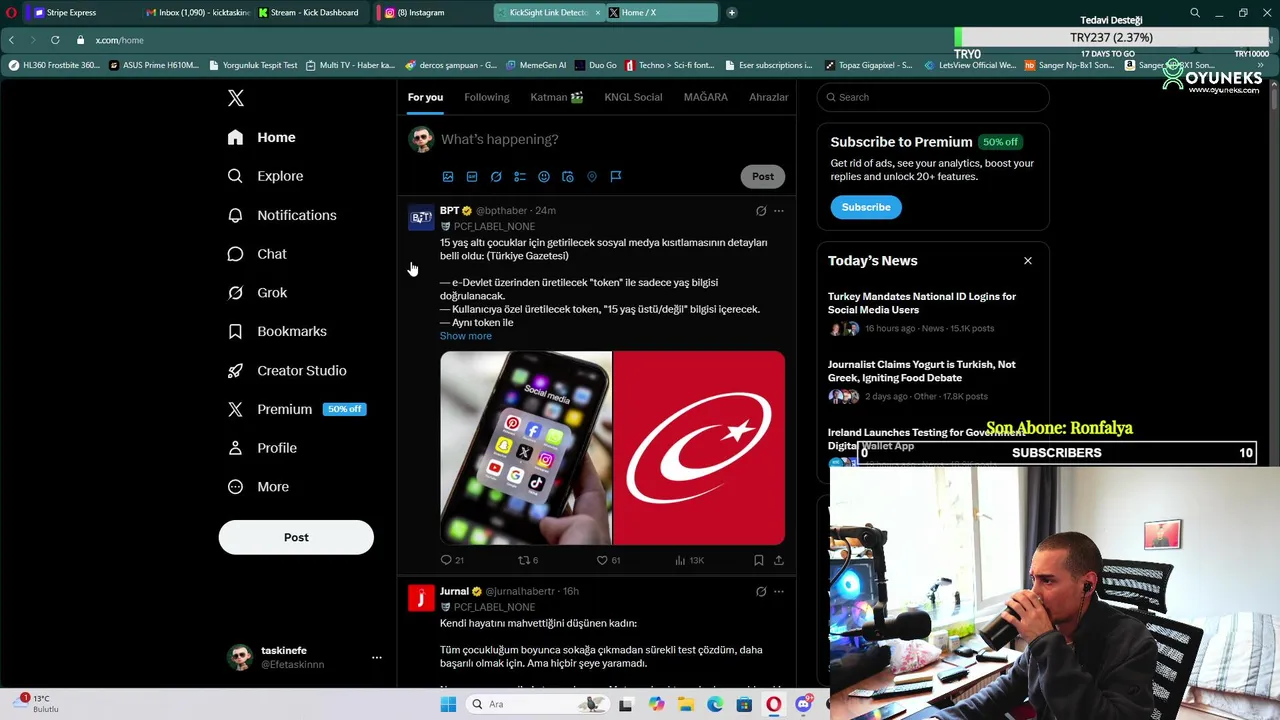Share the BPT post
The height and width of the screenshot is (720, 1280).
click(x=779, y=560)
